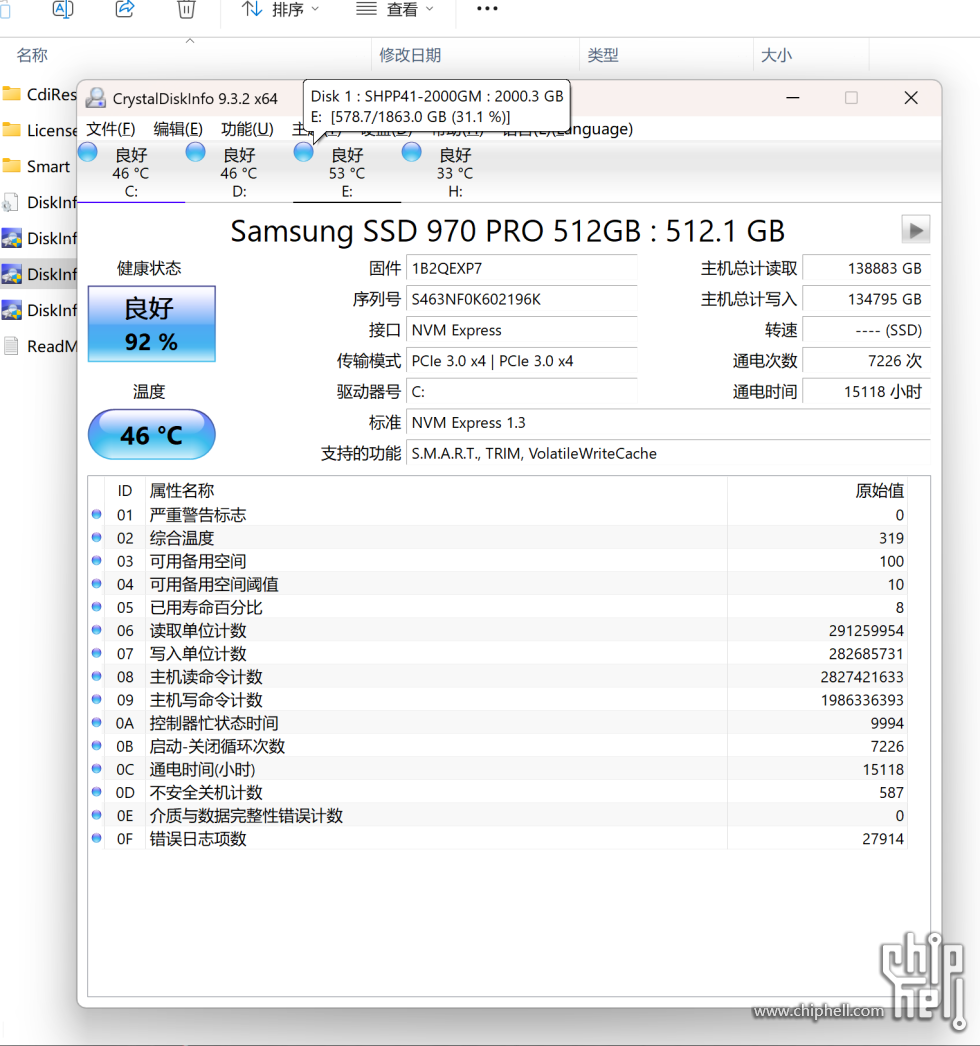
Task: Click the ReadMe file icon in Explorer
Action: [x=11, y=346]
